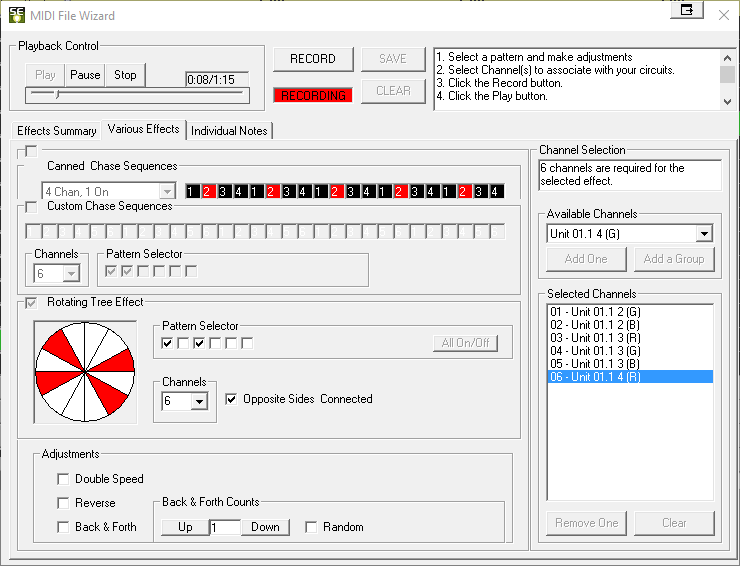Stop the playback

pos(125,75)
